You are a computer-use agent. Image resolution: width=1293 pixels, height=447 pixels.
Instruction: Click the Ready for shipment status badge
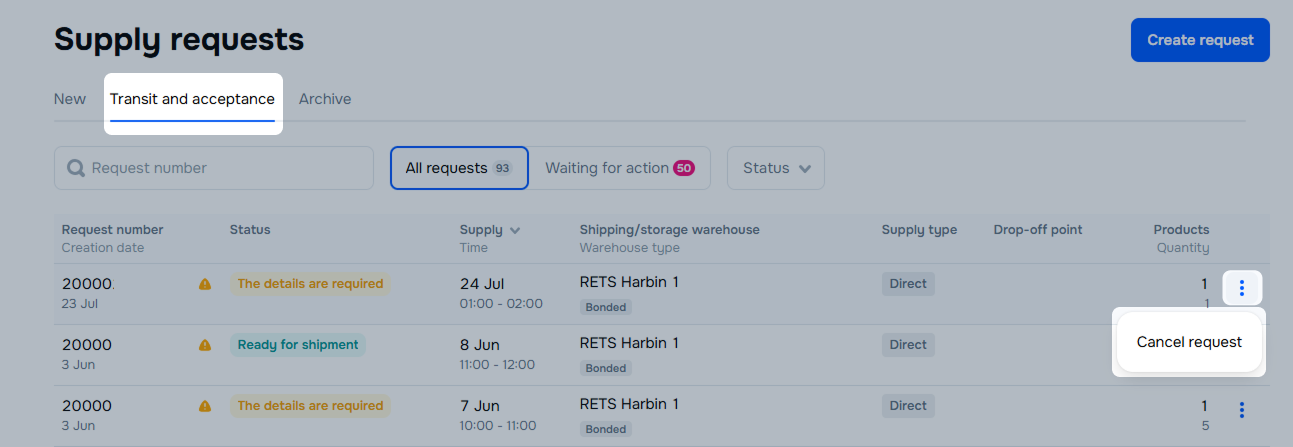pos(298,345)
